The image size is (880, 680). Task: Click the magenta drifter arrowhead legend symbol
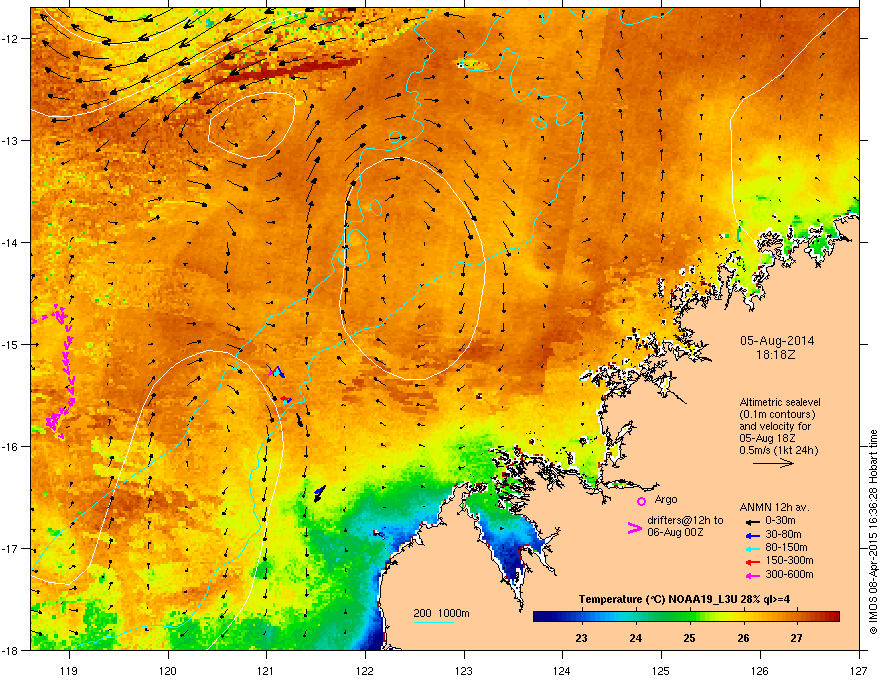[634, 528]
